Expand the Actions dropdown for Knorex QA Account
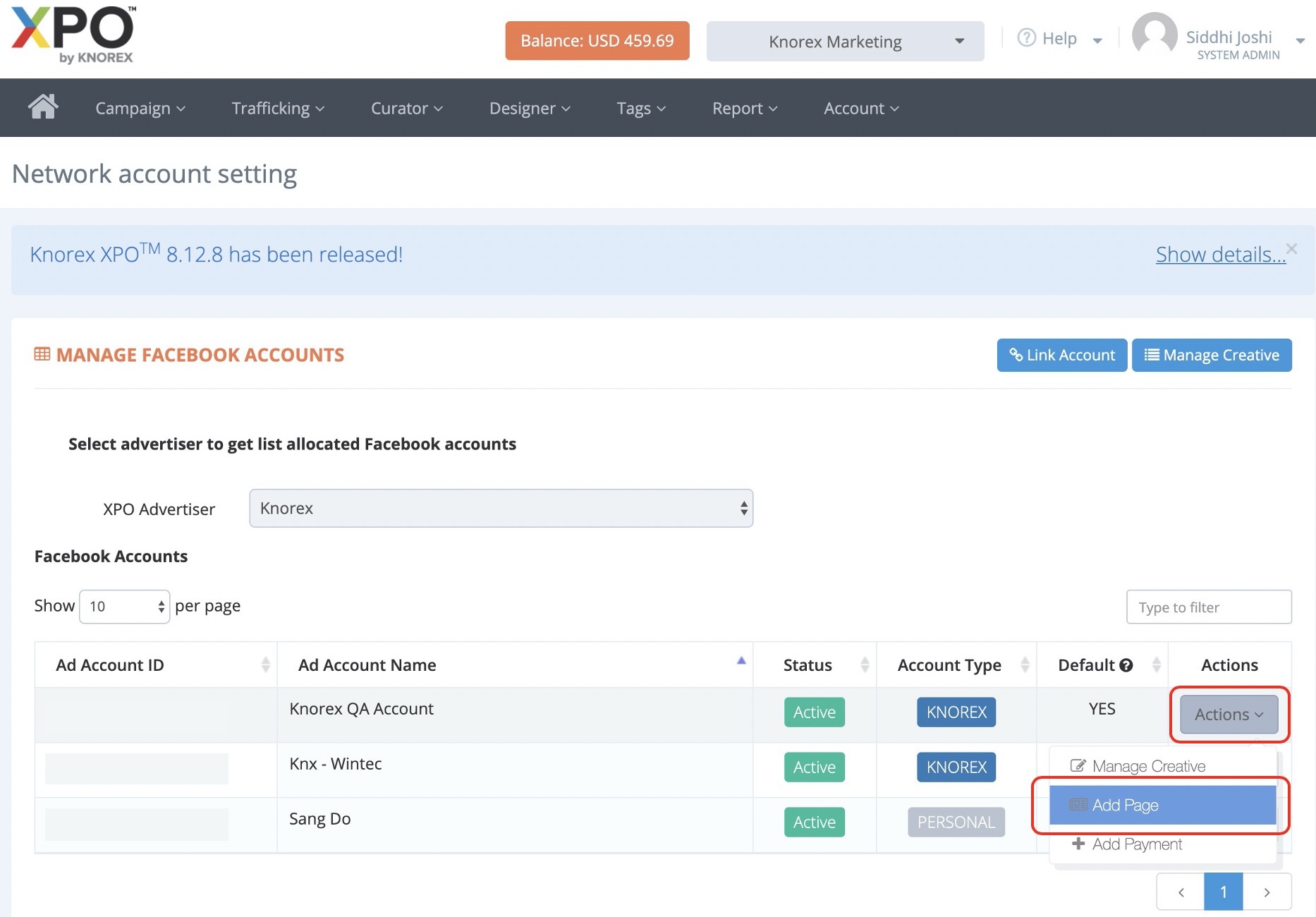This screenshot has height=917, width=1316. point(1229,715)
